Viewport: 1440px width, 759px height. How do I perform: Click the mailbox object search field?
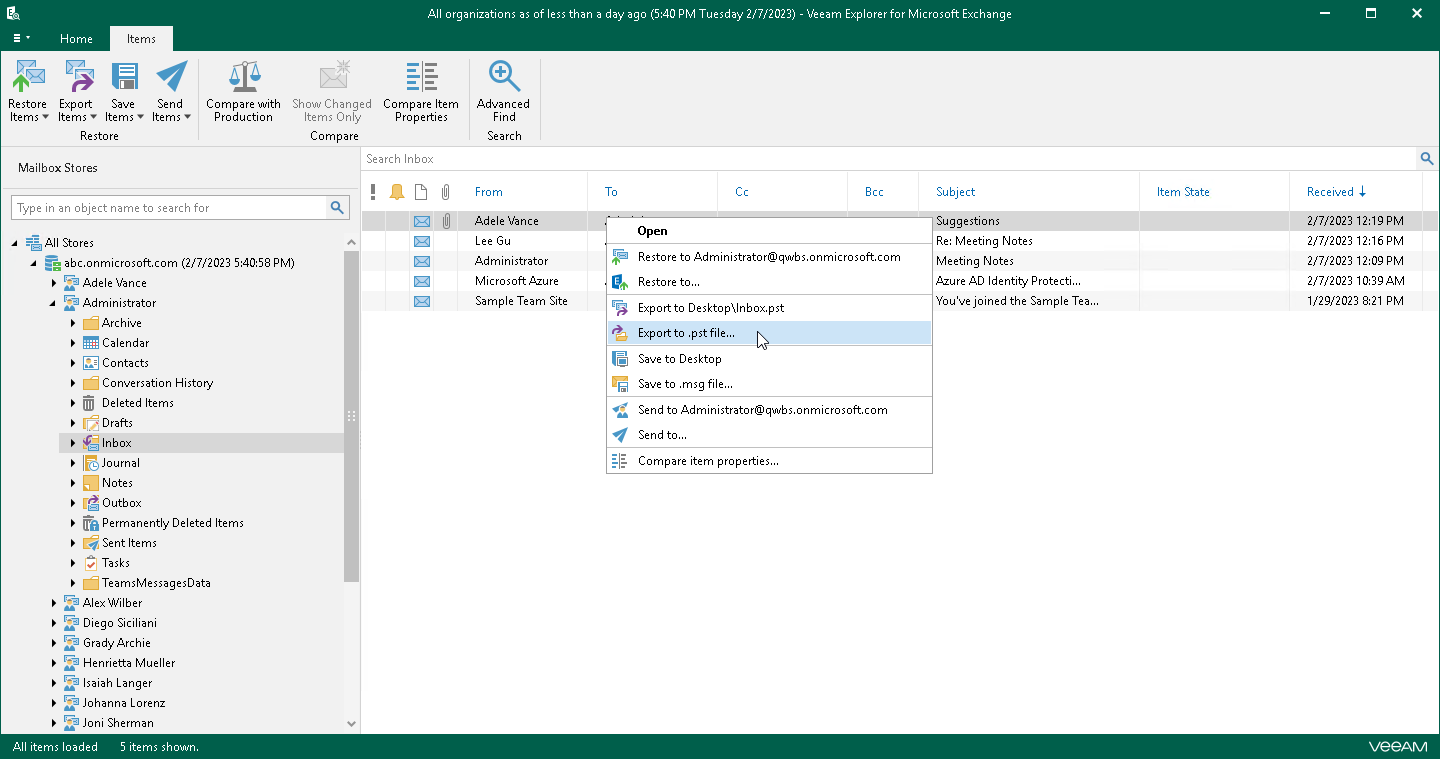[168, 208]
